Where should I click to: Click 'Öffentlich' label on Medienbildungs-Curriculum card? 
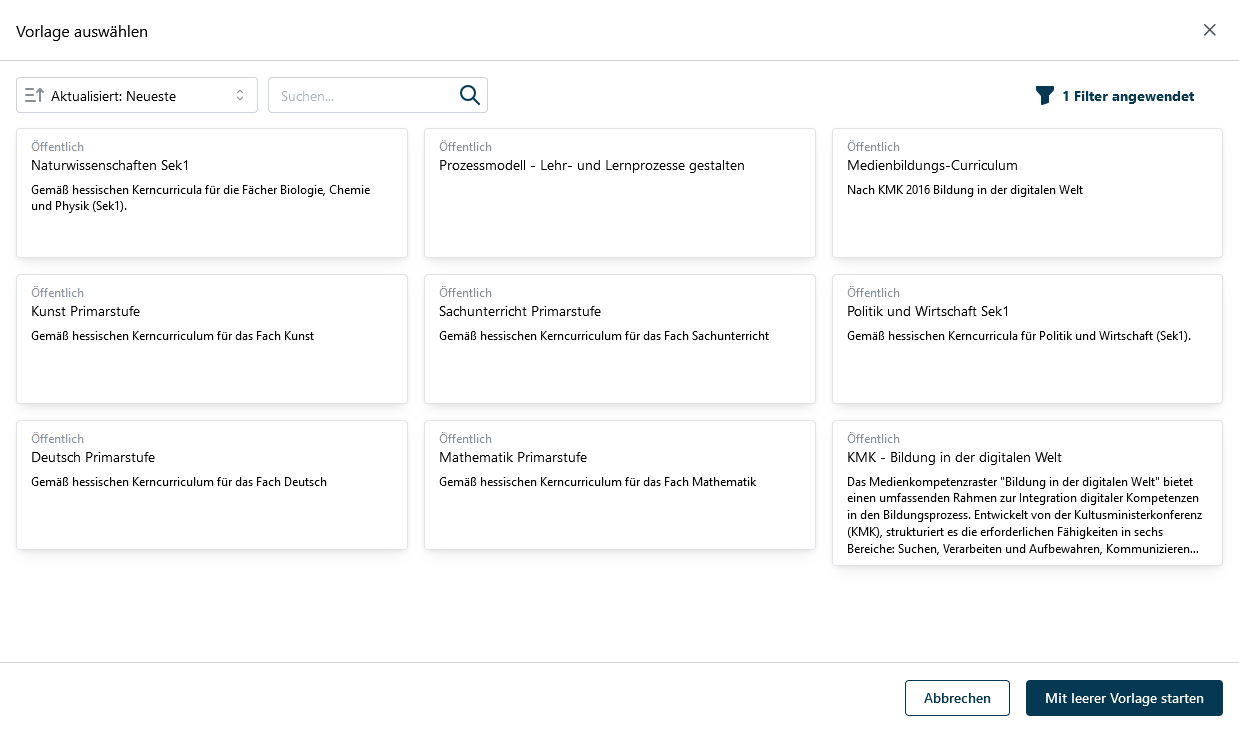coord(873,147)
